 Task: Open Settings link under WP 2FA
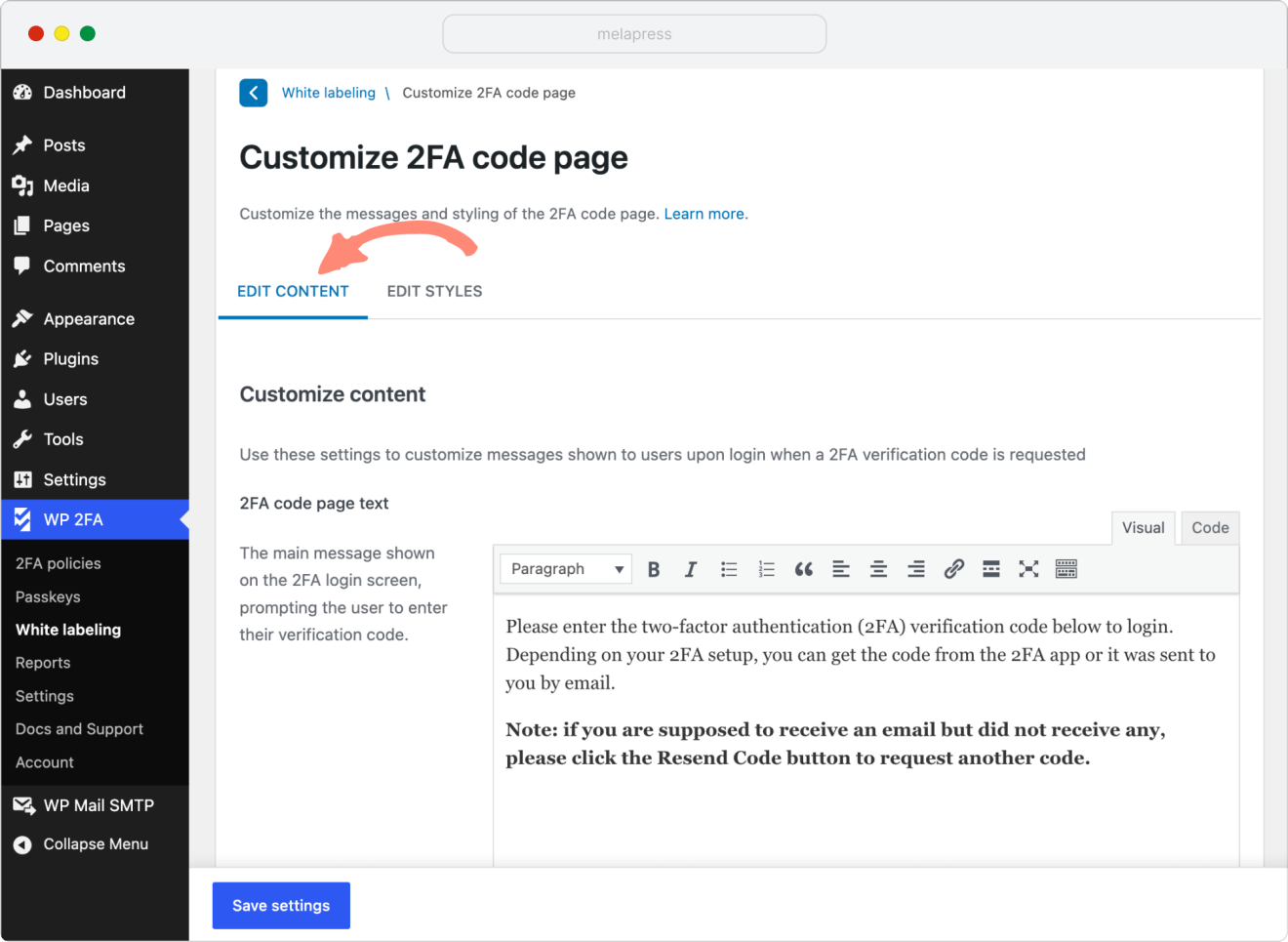point(45,696)
